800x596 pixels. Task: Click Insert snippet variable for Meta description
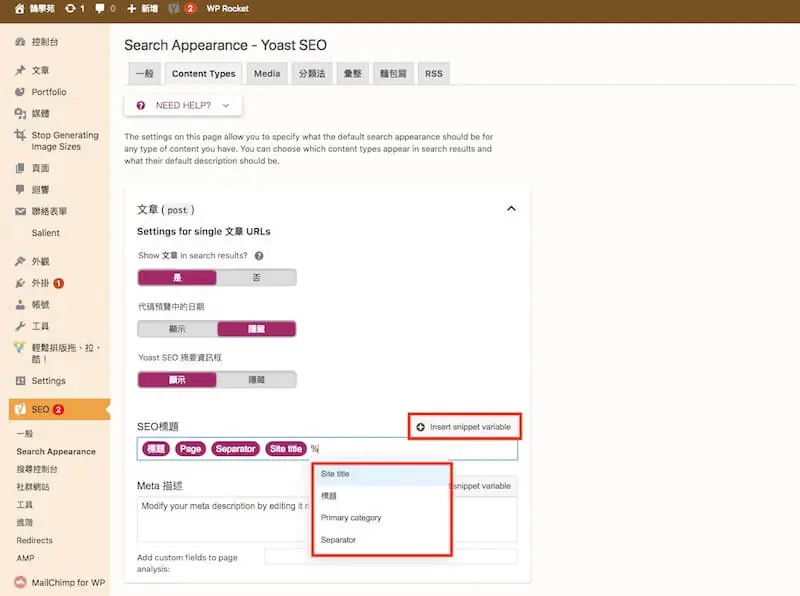pos(482,486)
